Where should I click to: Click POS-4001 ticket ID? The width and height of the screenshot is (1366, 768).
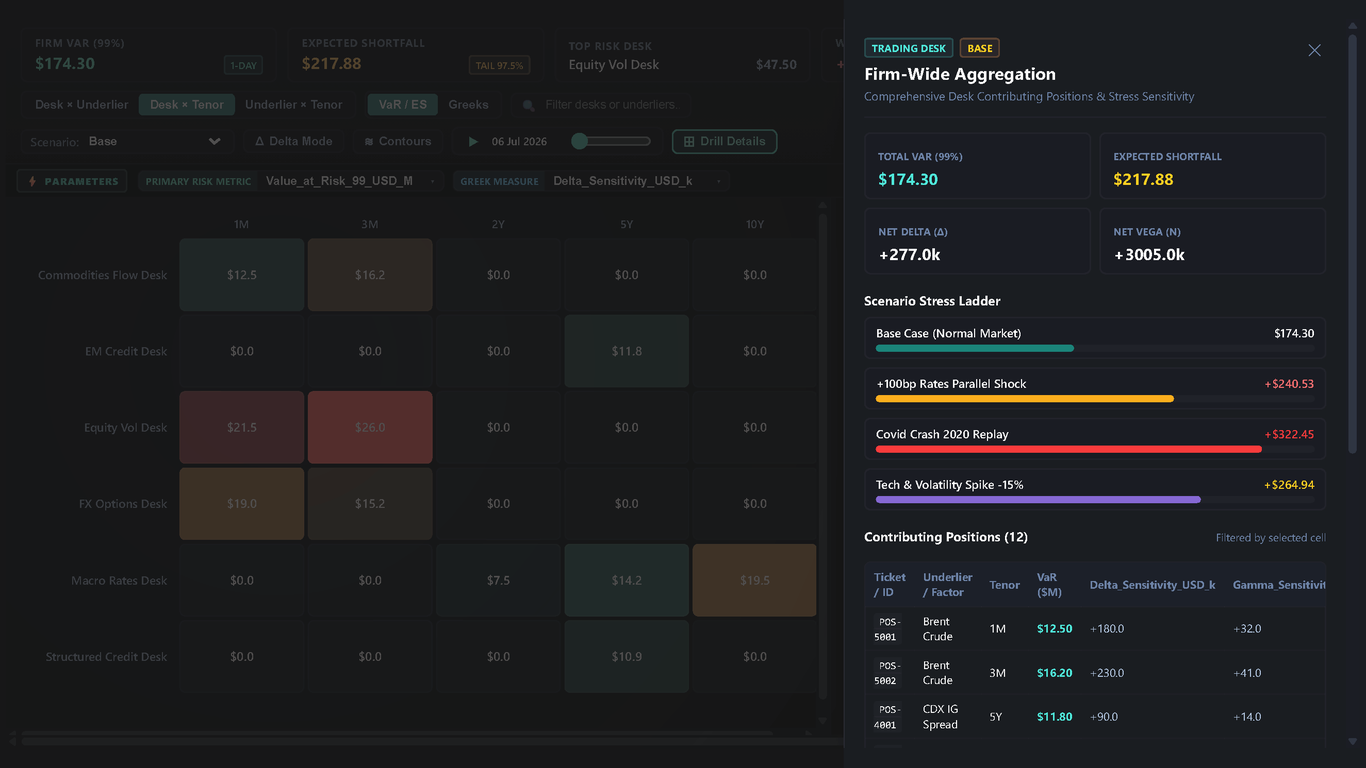pyautogui.click(x=887, y=717)
